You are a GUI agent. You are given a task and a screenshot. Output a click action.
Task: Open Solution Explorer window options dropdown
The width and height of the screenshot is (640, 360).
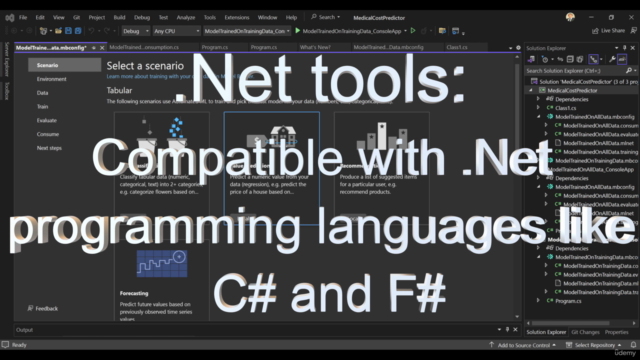(x=616, y=48)
